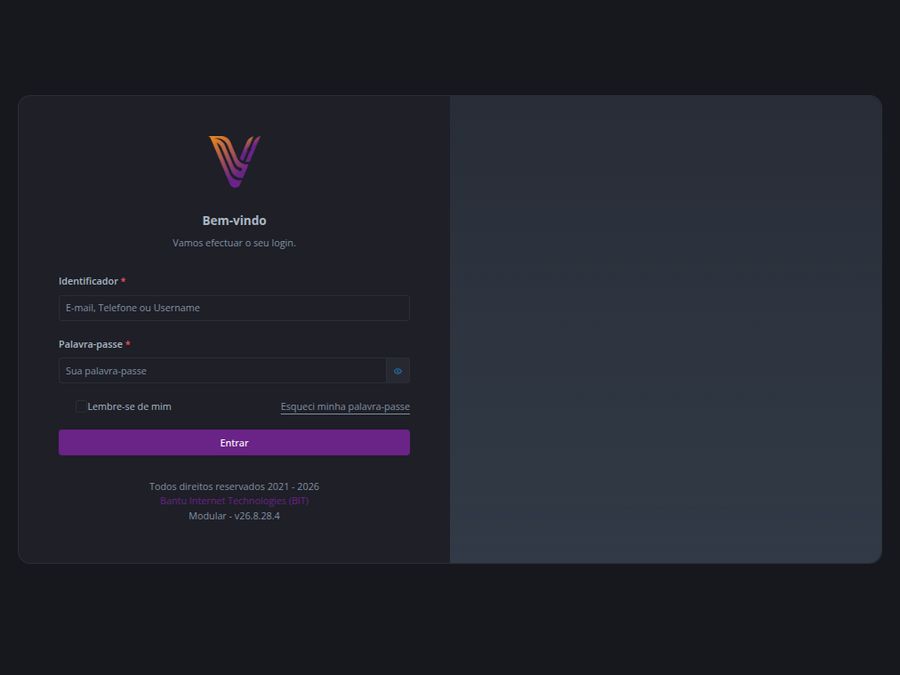This screenshot has width=900, height=675.
Task: Open the Esqueci minha palavra-passe link
Action: tap(345, 406)
